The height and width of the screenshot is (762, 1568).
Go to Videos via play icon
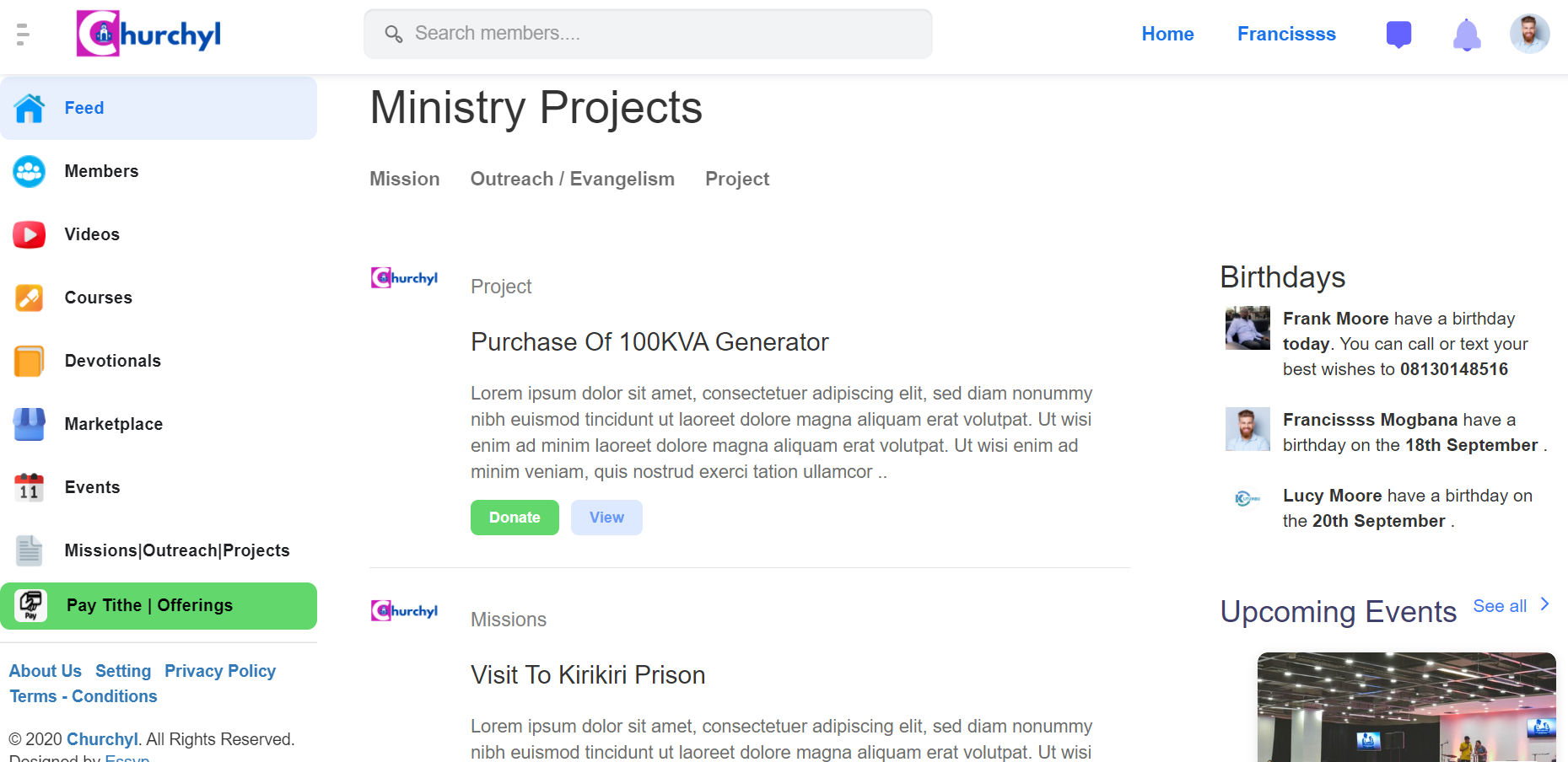pyautogui.click(x=29, y=234)
